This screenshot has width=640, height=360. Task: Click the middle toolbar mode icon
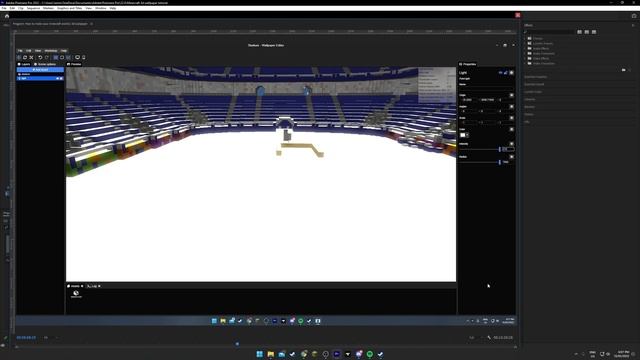pos(62,58)
